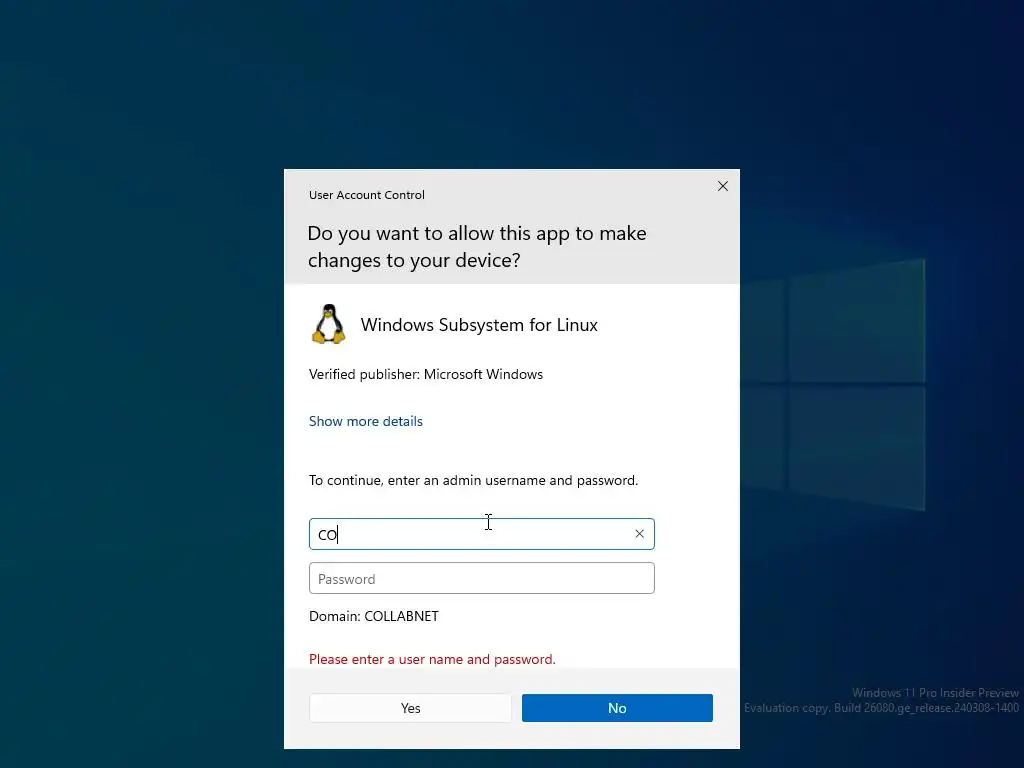Open the Show more details link
This screenshot has width=1024, height=768.
point(366,421)
